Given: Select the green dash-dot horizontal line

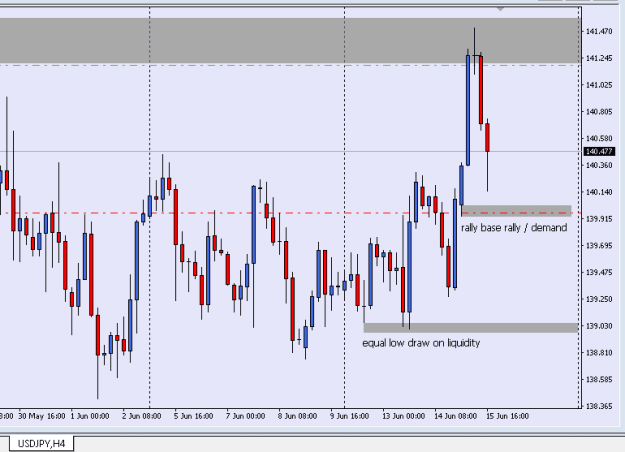Looking at the screenshot, I should 290,65.
